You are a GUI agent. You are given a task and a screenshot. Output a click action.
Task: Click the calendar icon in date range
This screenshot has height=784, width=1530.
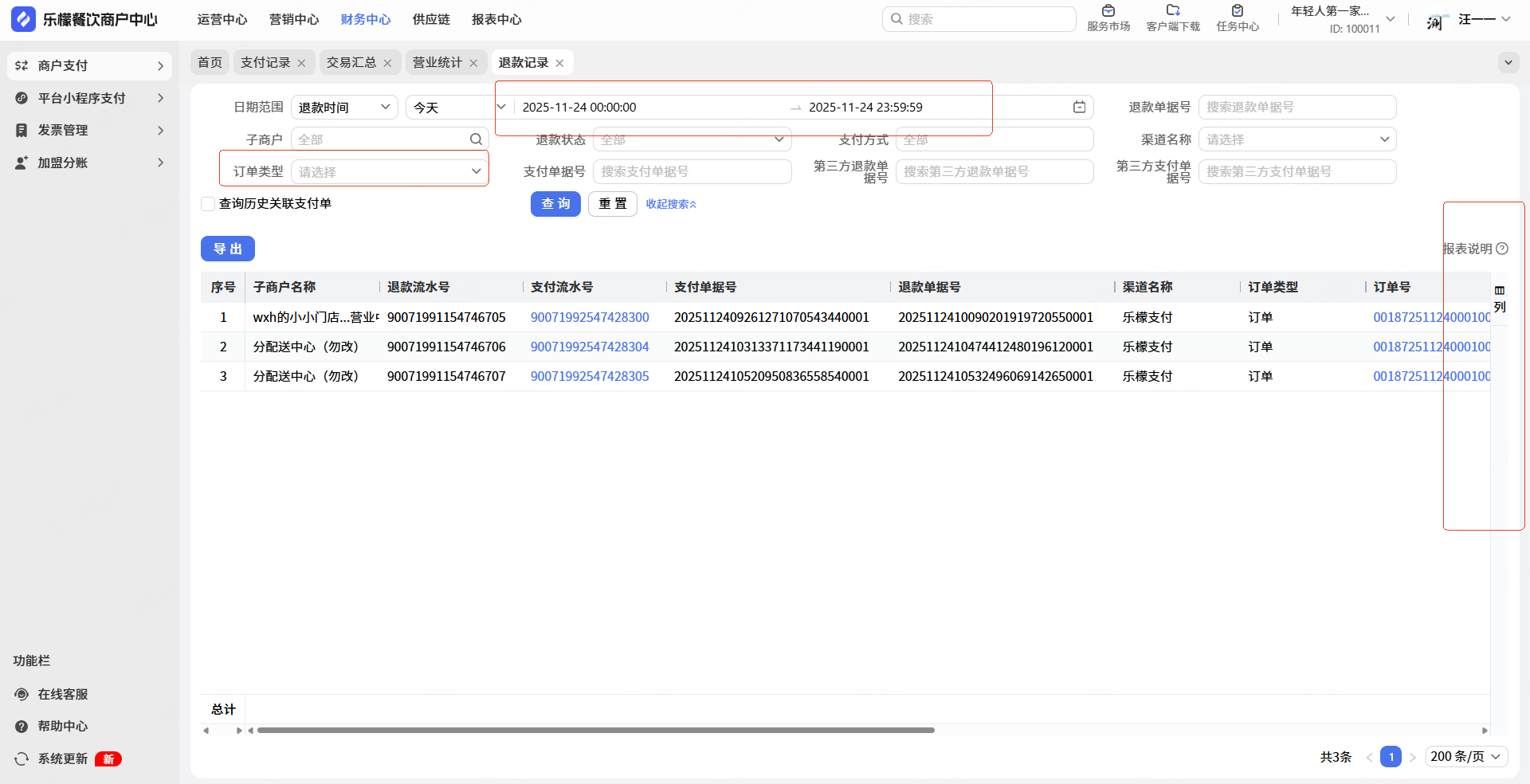coord(1079,108)
